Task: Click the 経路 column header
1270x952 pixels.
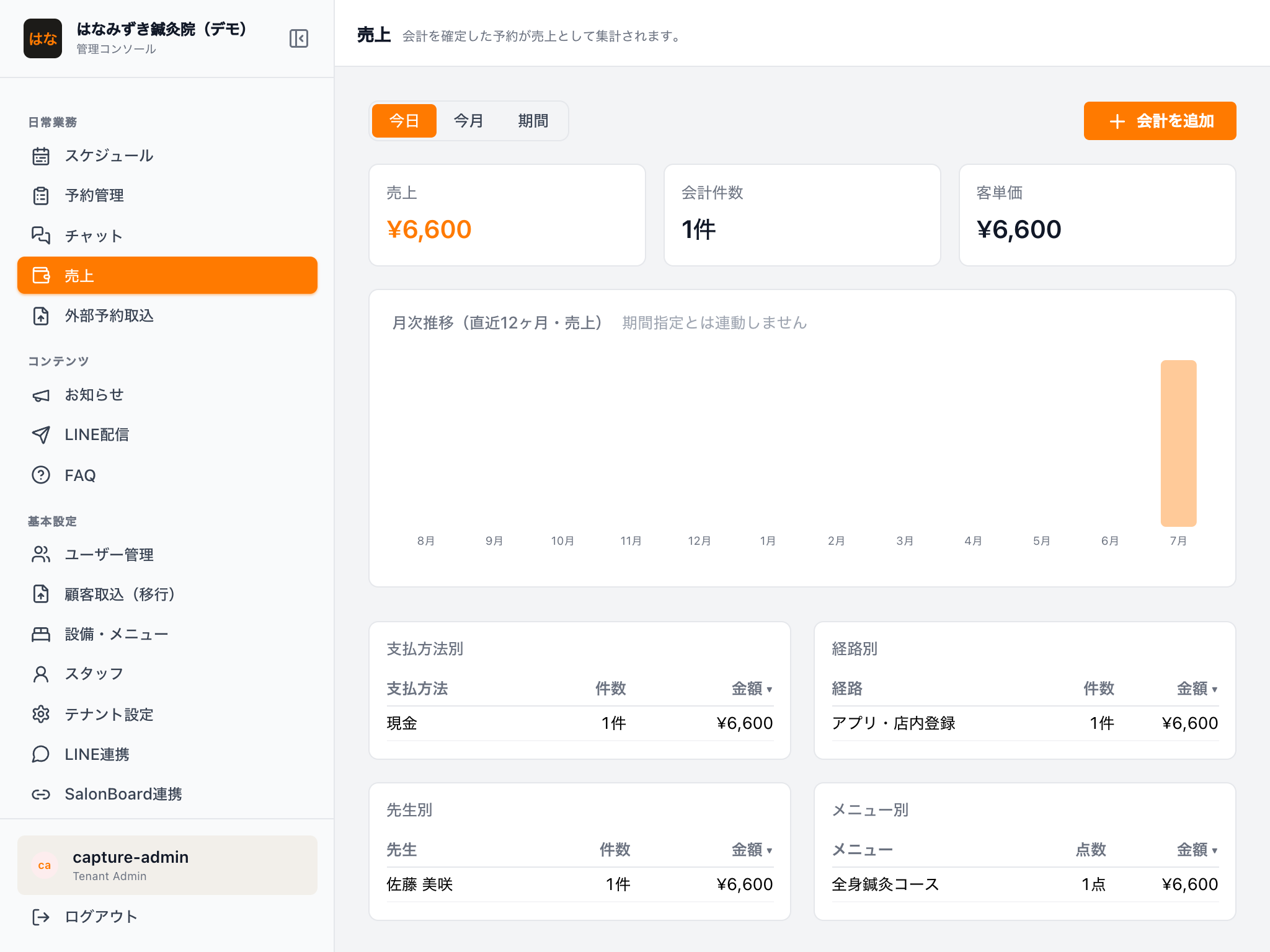Action: click(x=847, y=689)
